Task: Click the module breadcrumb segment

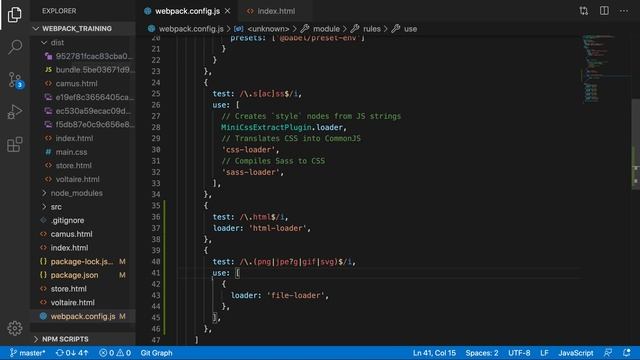Action: point(326,29)
